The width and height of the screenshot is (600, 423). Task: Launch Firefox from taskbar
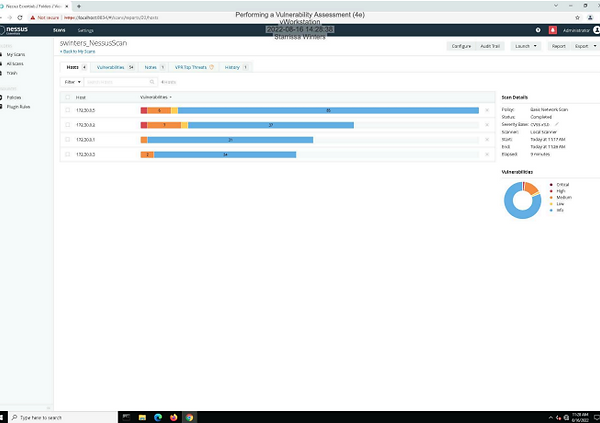pos(174,417)
